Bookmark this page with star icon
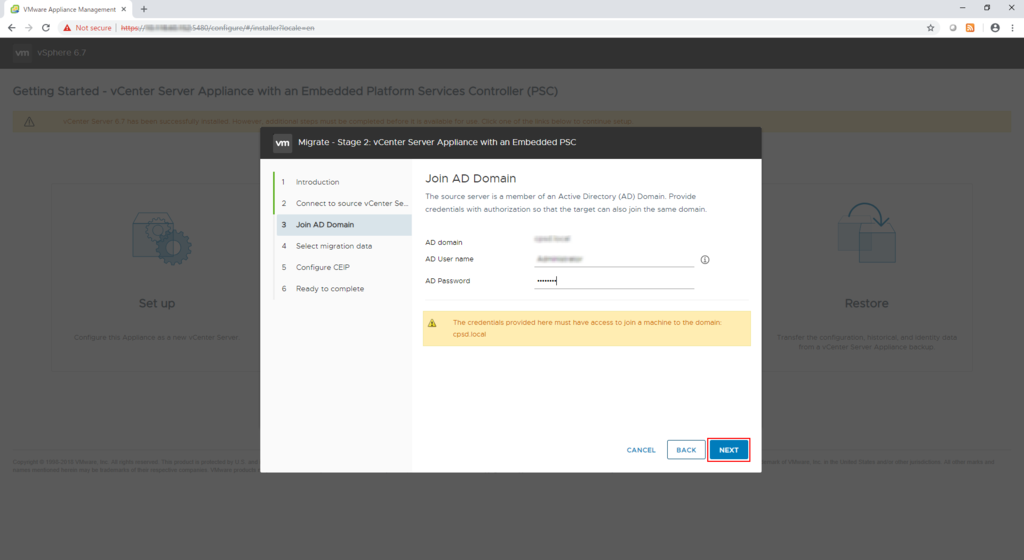Screen dimensions: 1024x560 (931, 27)
